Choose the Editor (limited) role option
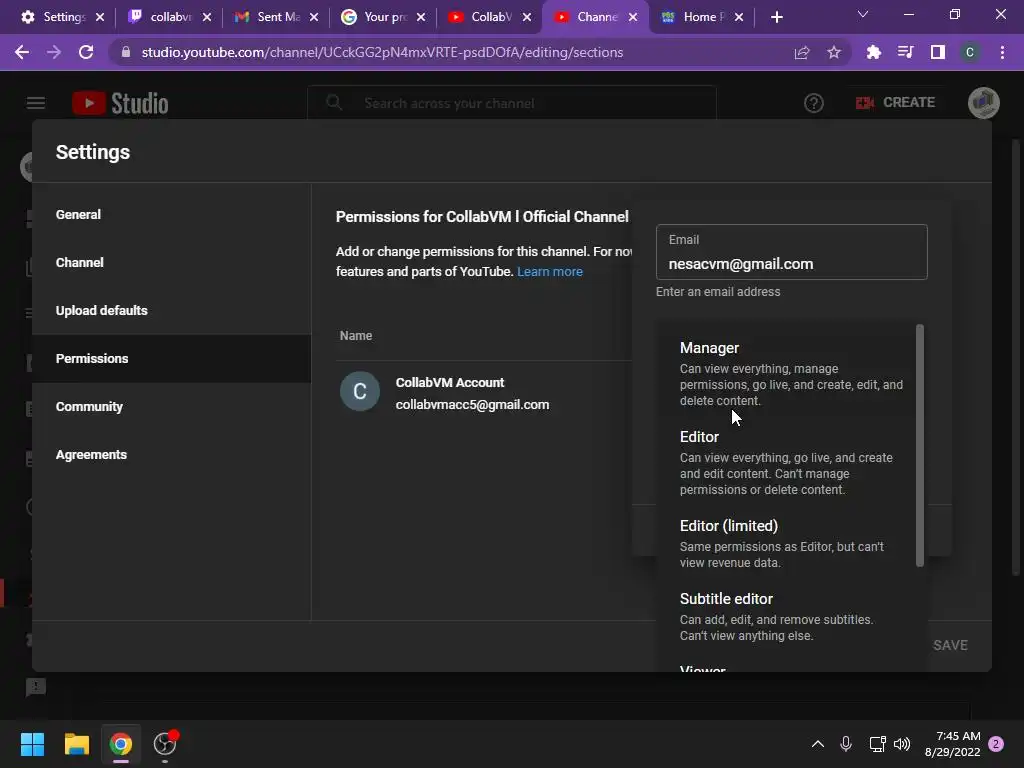Screen dimensions: 1024x768 pyautogui.click(x=786, y=543)
